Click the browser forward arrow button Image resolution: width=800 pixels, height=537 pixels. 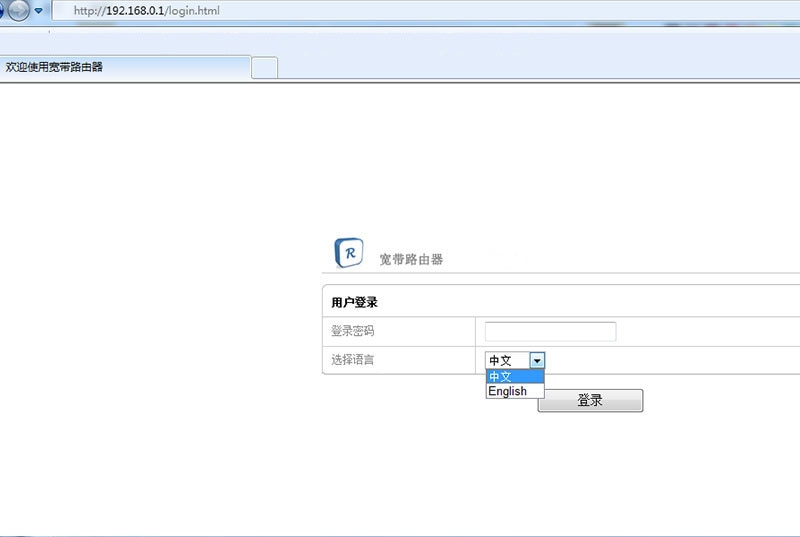[18, 10]
